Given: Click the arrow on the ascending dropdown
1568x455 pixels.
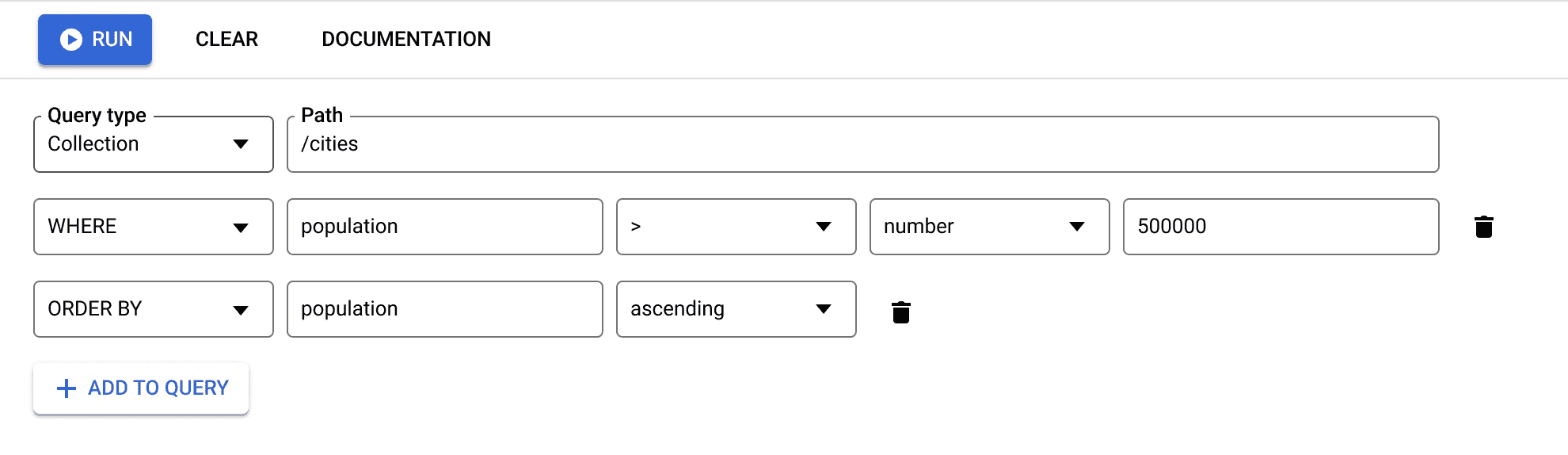Looking at the screenshot, I should point(824,309).
